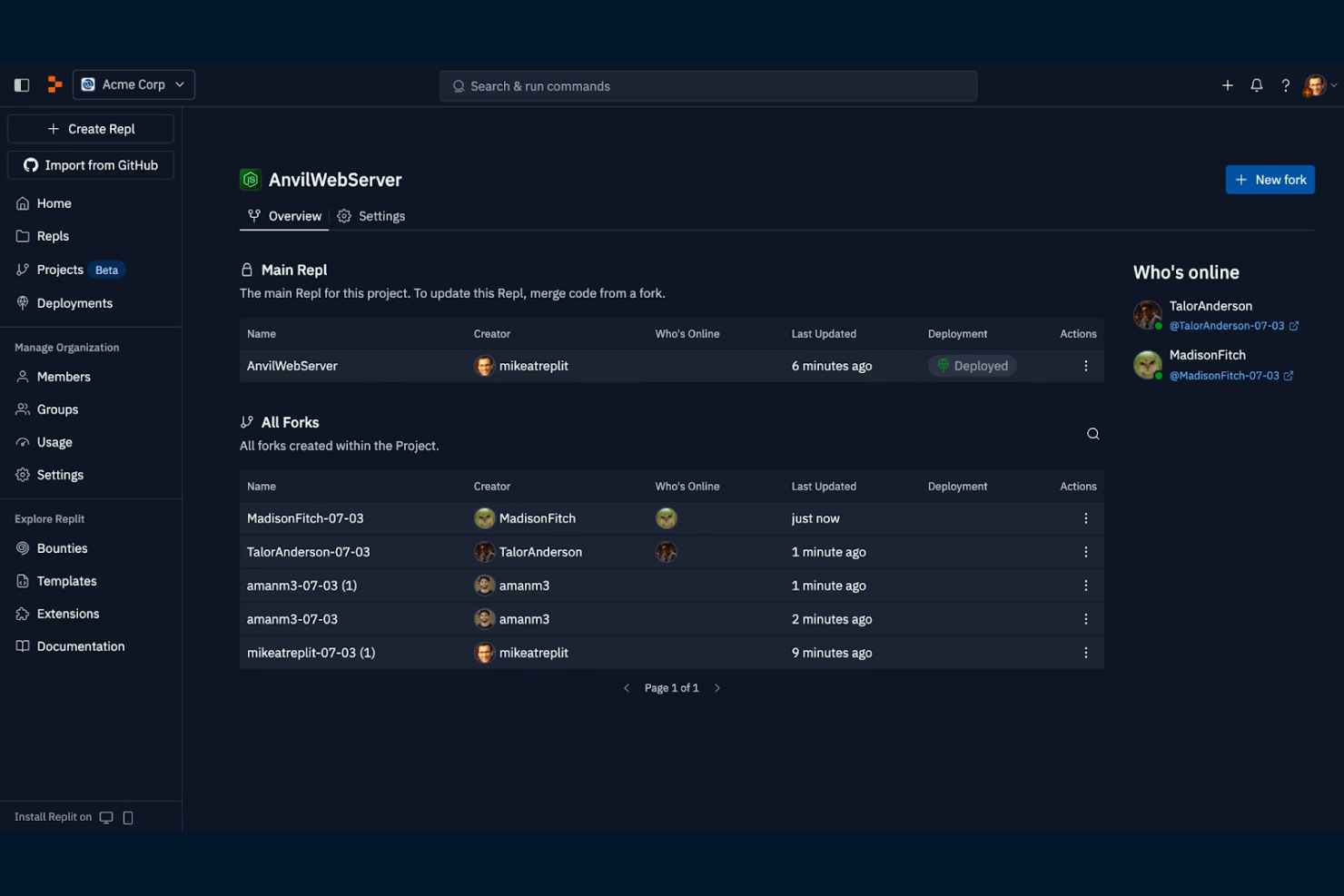Screen dimensions: 1344x896
Task: Click the desktop icon next to Install Replit
Action: click(x=106, y=817)
